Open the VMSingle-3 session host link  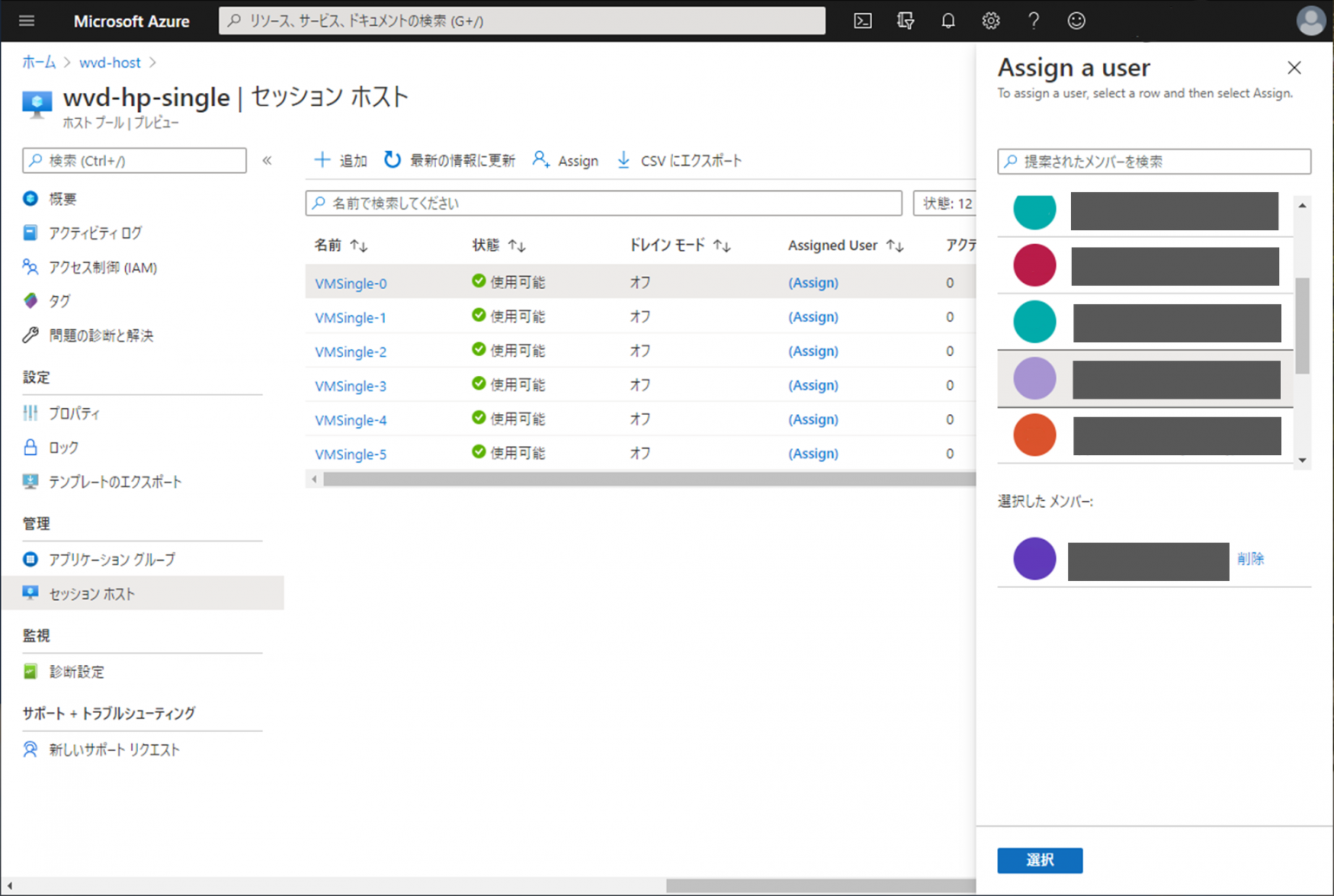pyautogui.click(x=350, y=385)
